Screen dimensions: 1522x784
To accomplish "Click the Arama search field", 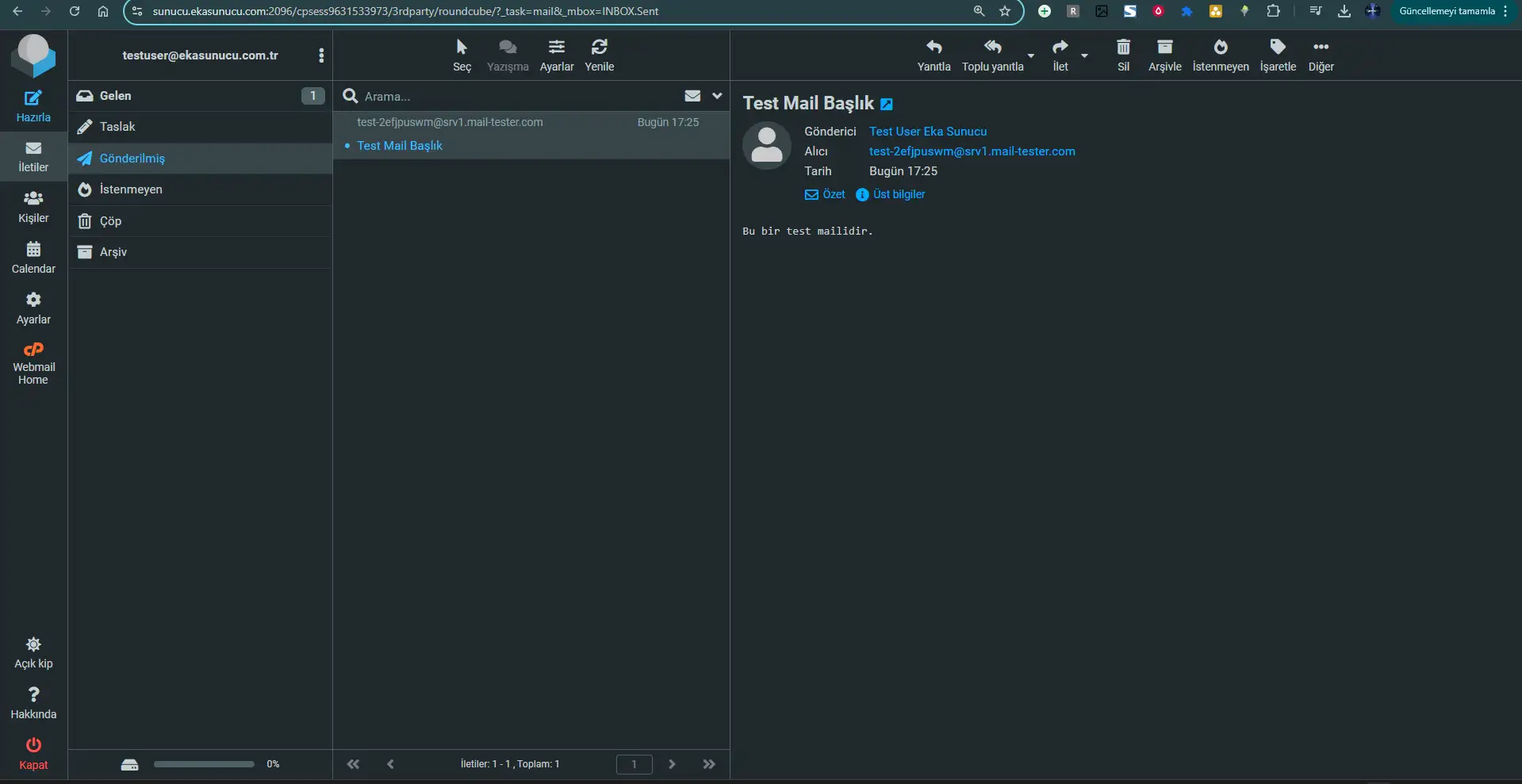I will point(519,97).
